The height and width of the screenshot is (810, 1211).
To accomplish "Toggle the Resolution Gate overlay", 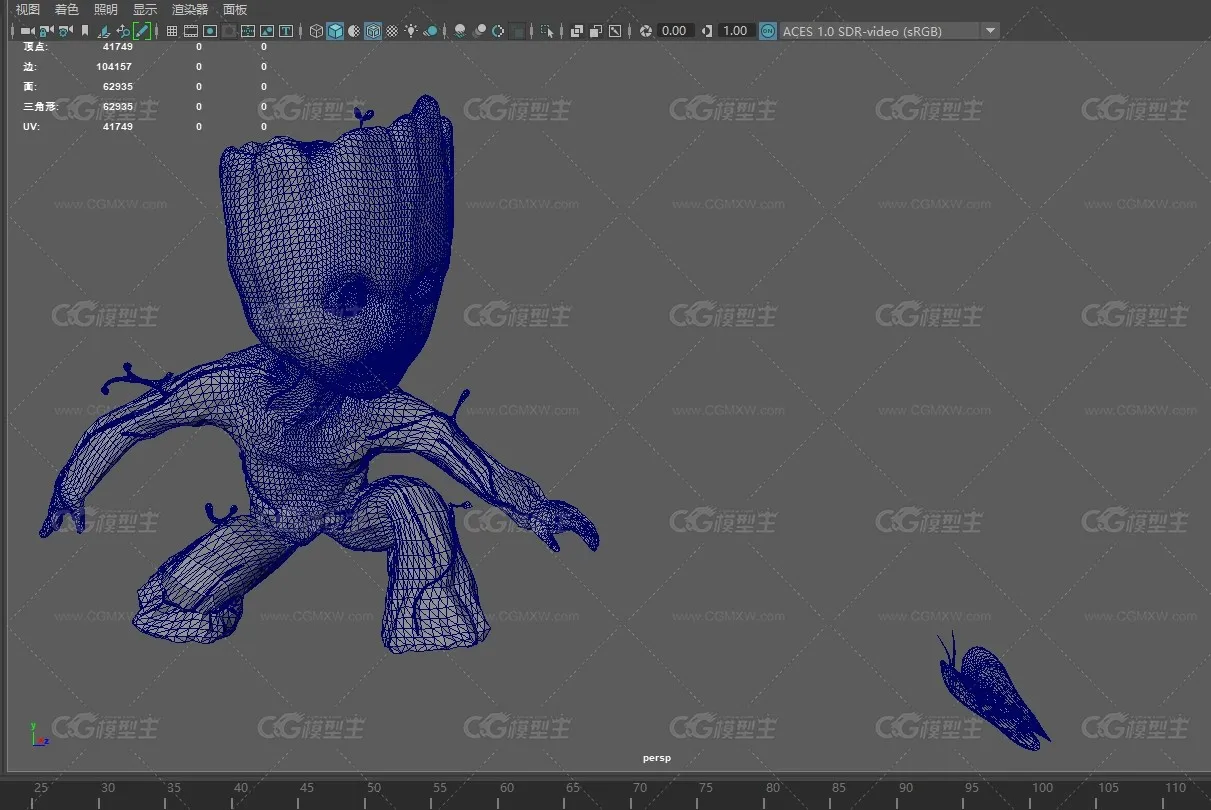I will click(210, 31).
